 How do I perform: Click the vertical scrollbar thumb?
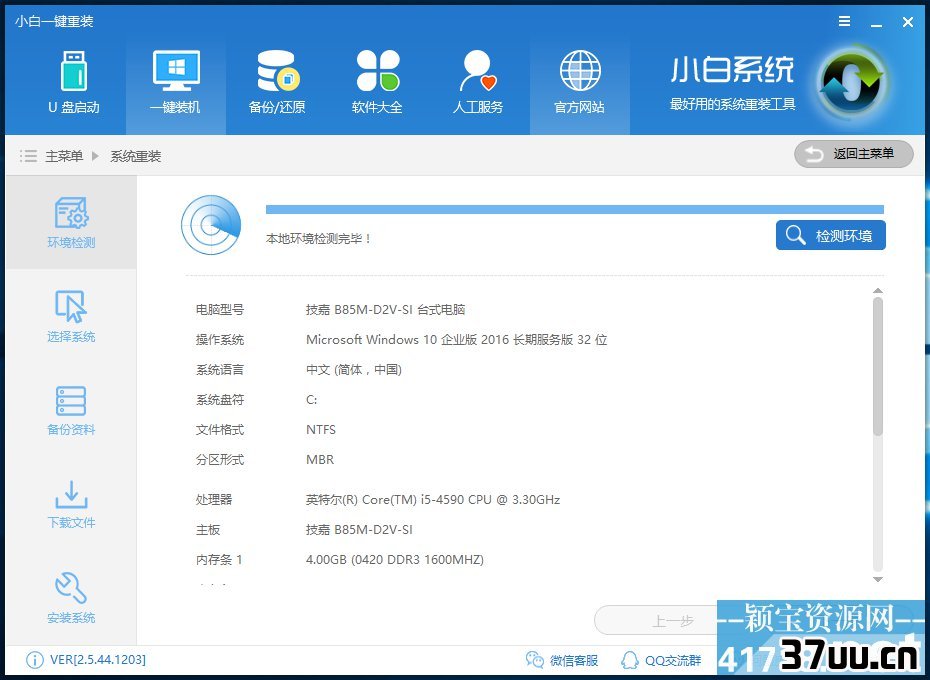(878, 366)
